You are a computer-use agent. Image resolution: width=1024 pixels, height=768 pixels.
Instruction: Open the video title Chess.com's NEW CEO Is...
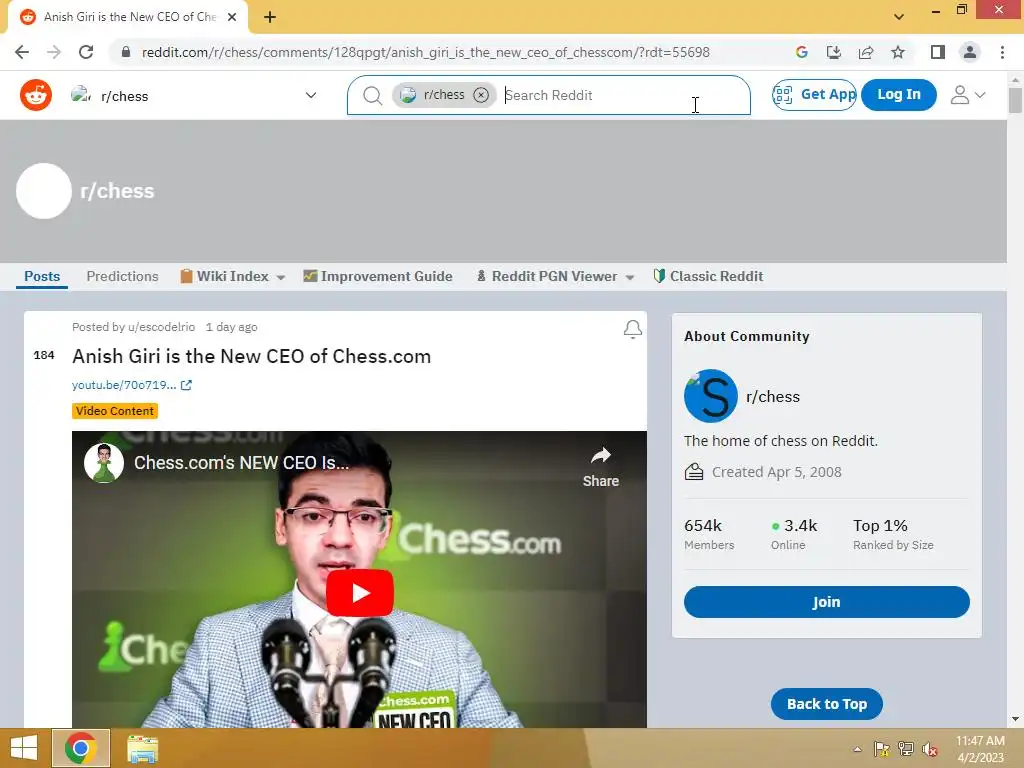(242, 463)
